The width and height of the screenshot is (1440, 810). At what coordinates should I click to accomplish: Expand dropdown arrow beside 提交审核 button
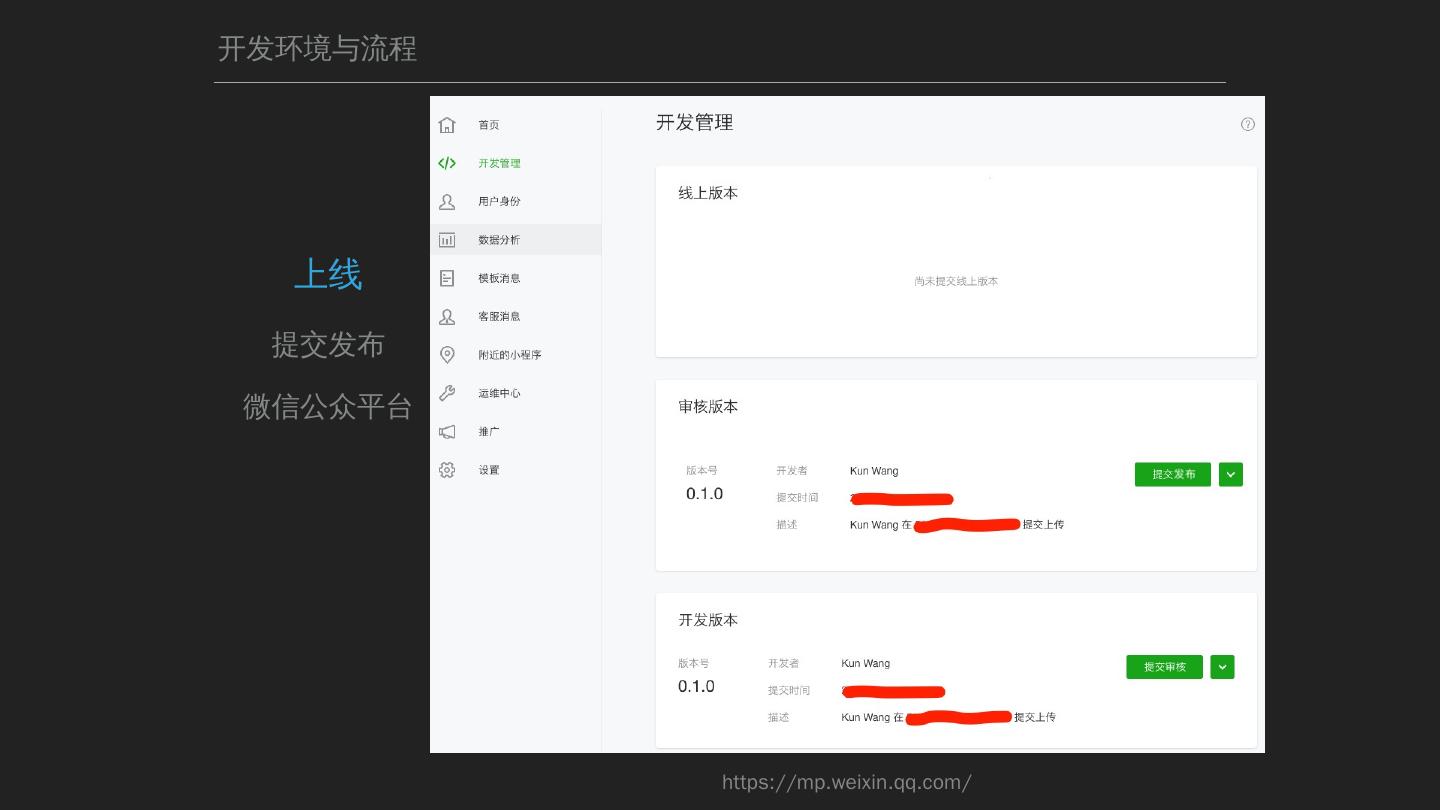point(1222,667)
